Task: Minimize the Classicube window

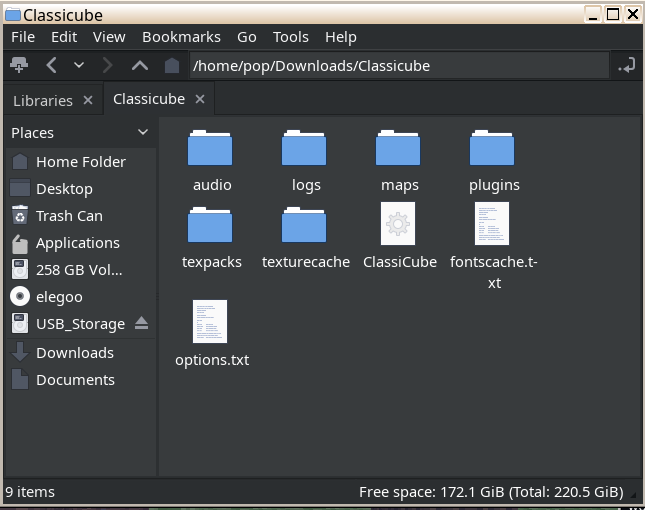Action: click(593, 14)
